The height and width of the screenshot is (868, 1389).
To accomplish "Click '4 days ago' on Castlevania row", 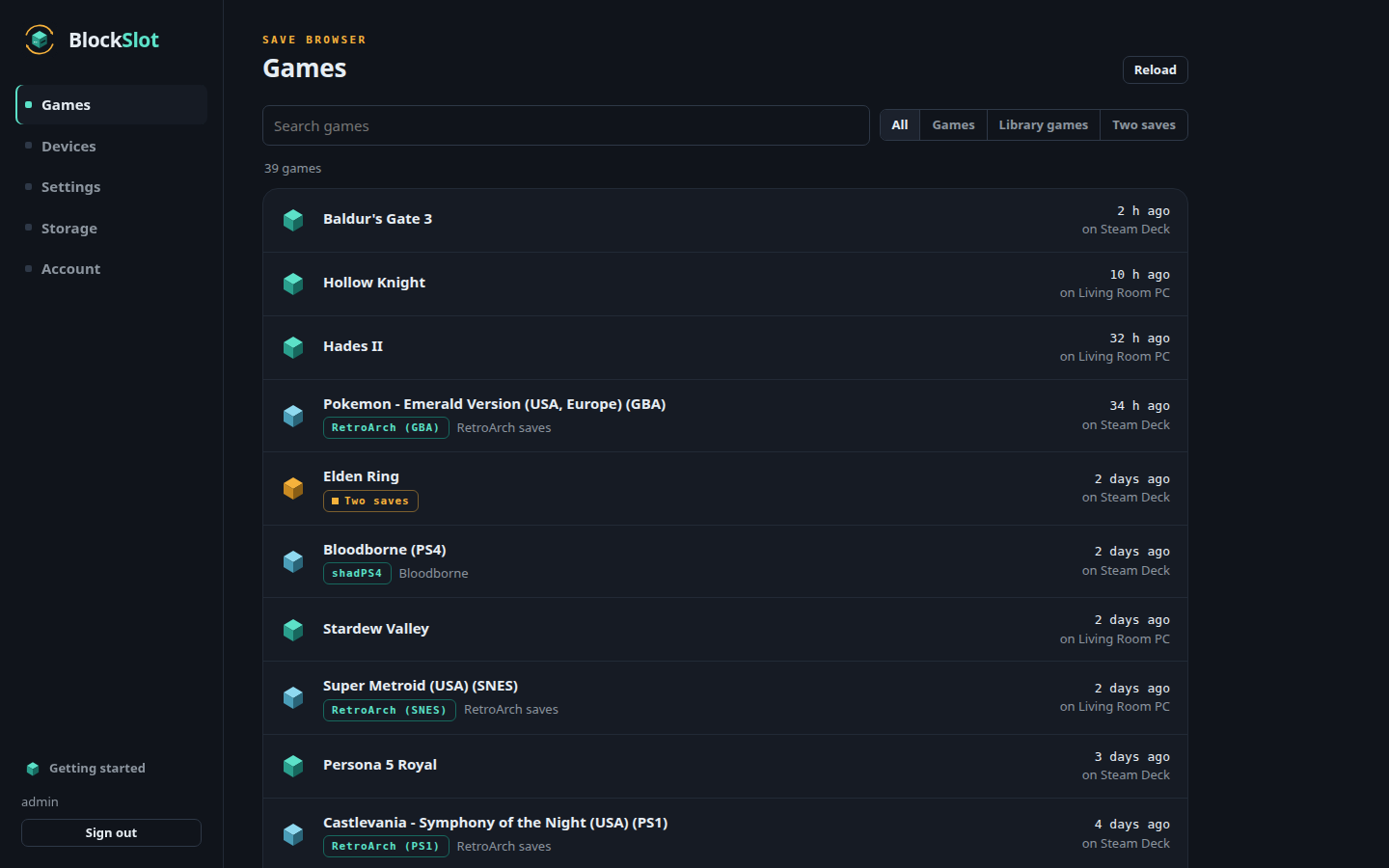I will [1132, 825].
